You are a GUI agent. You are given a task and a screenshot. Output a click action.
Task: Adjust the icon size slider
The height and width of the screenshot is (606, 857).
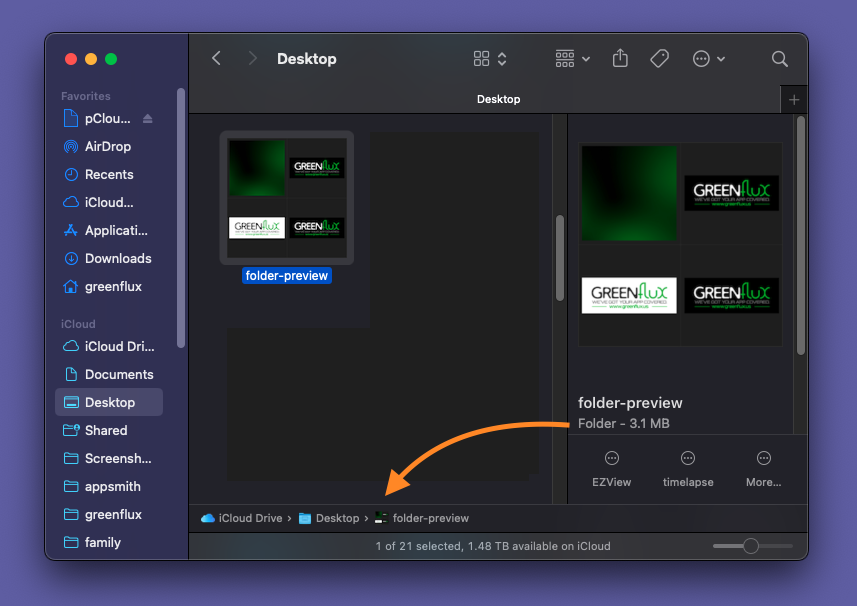(750, 546)
